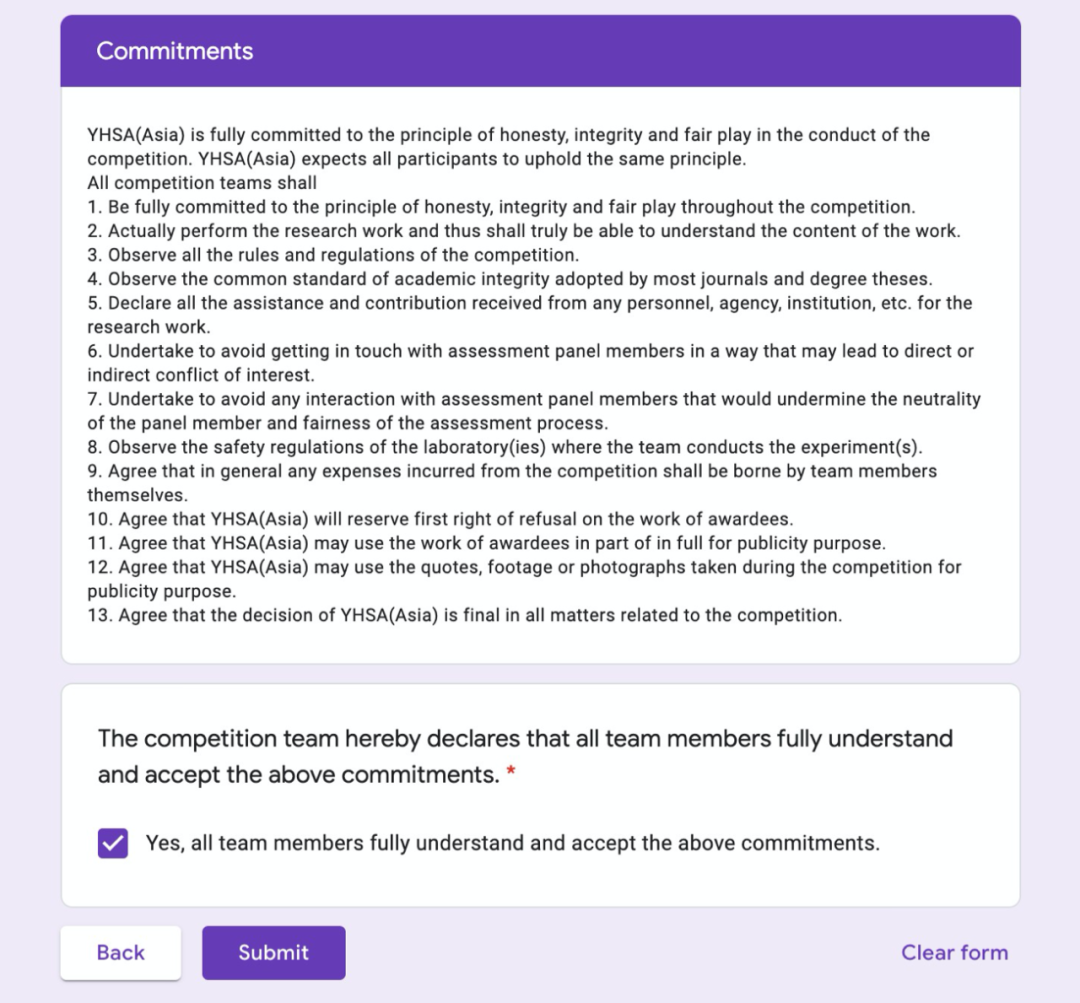
Task: Click commitment 3 about rules and regulations
Action: tap(333, 255)
